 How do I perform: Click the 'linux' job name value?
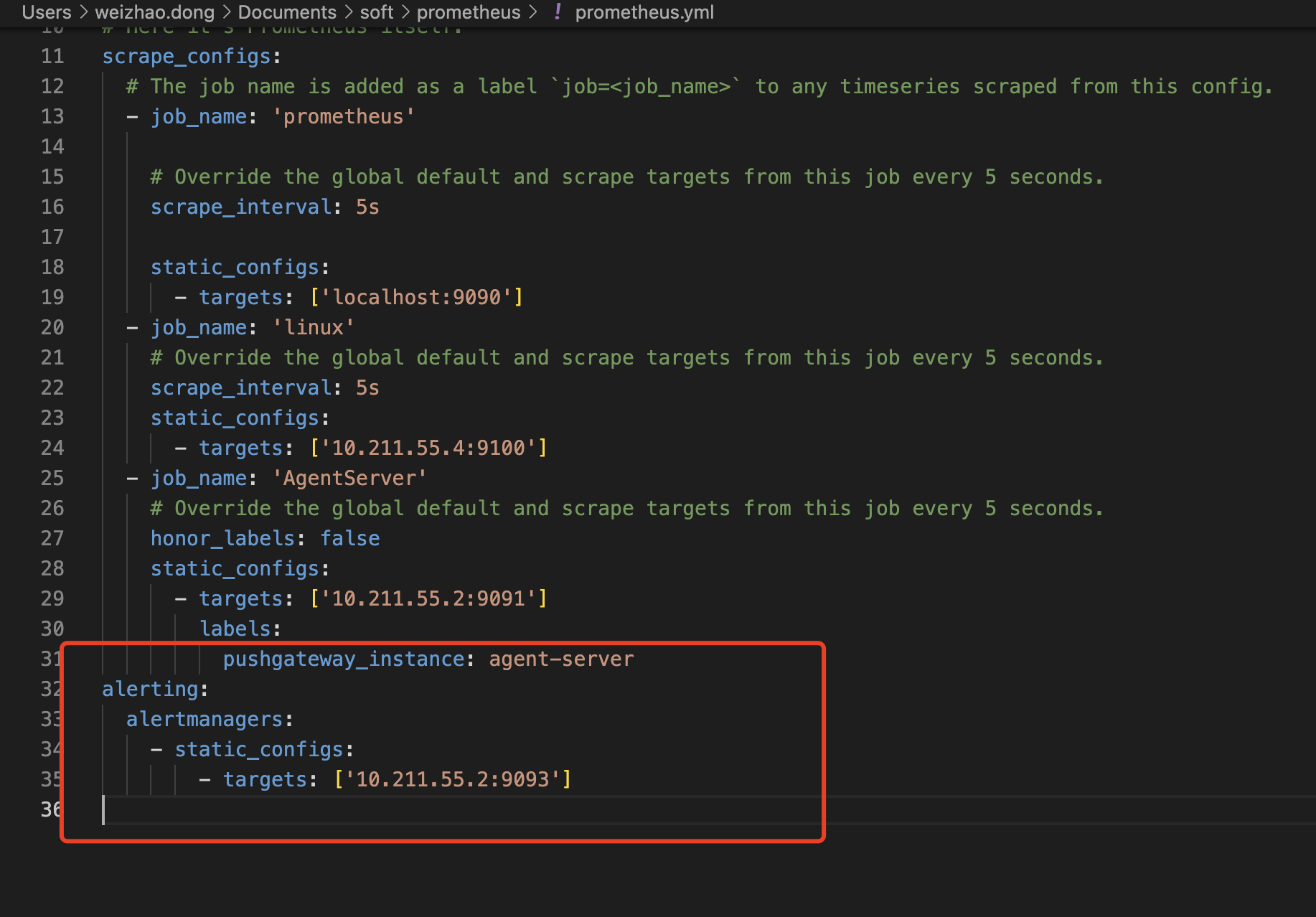pos(313,327)
